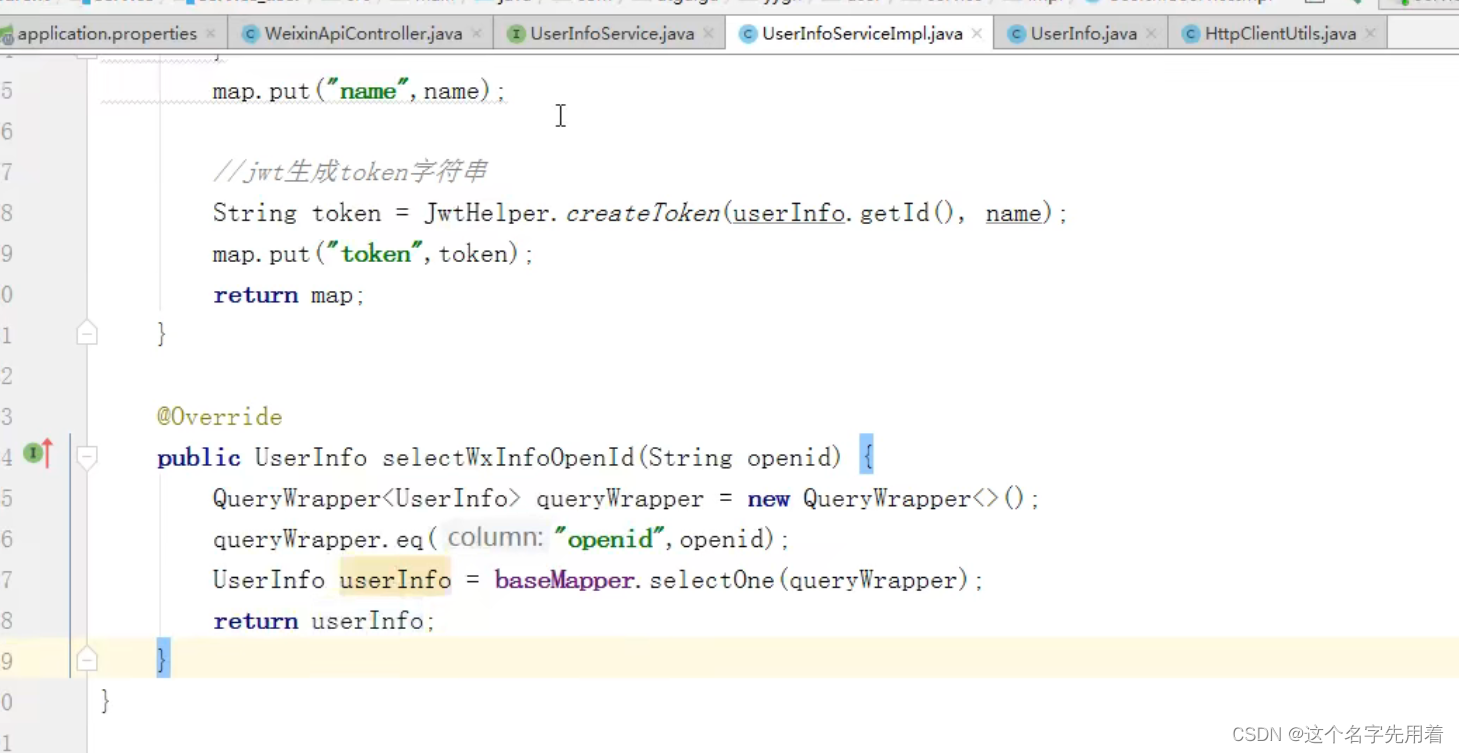Collapse the selectWxInfoOpenId method fold marker
This screenshot has width=1459, height=753.
87,457
